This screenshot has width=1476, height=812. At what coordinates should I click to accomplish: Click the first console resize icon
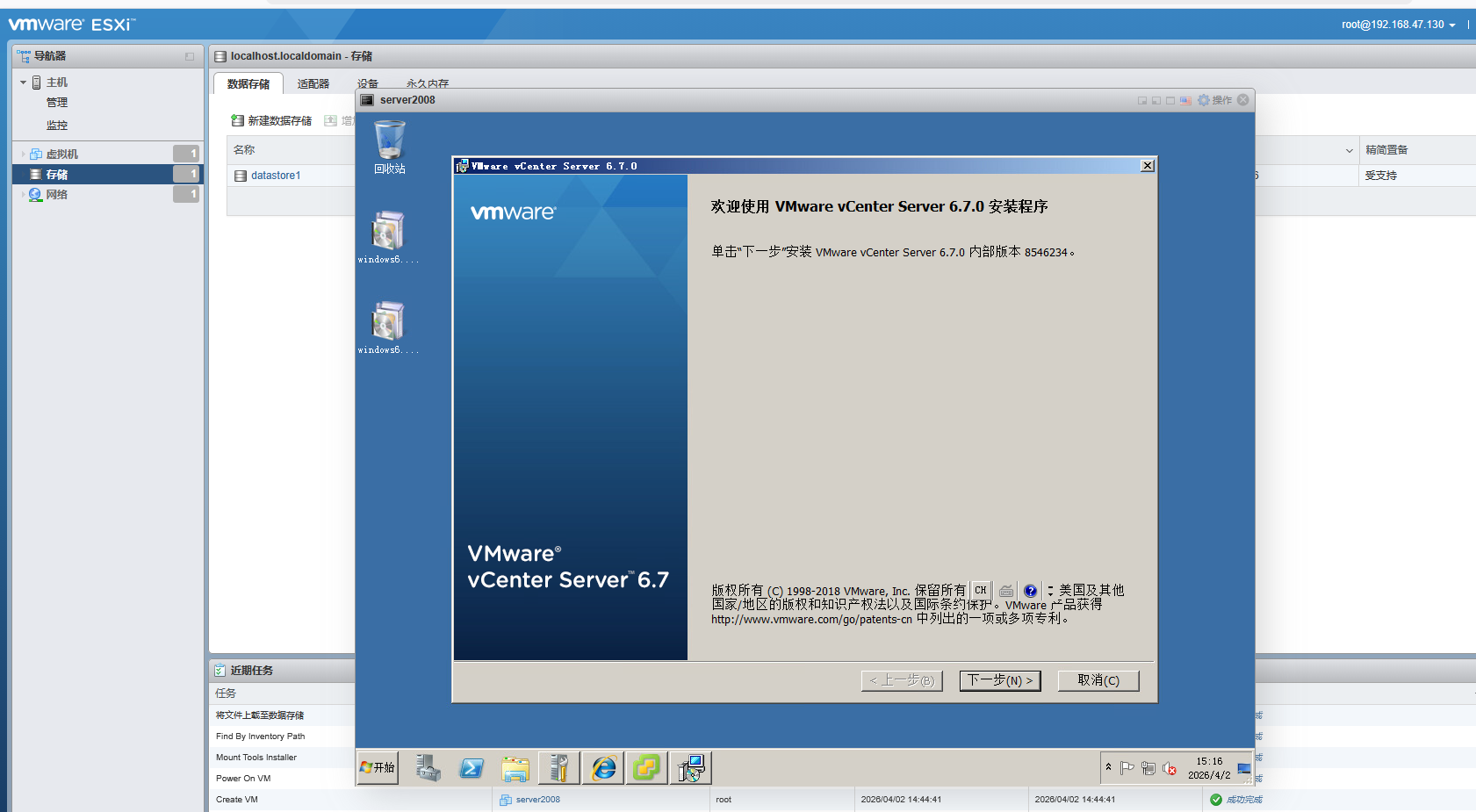pos(1142,100)
